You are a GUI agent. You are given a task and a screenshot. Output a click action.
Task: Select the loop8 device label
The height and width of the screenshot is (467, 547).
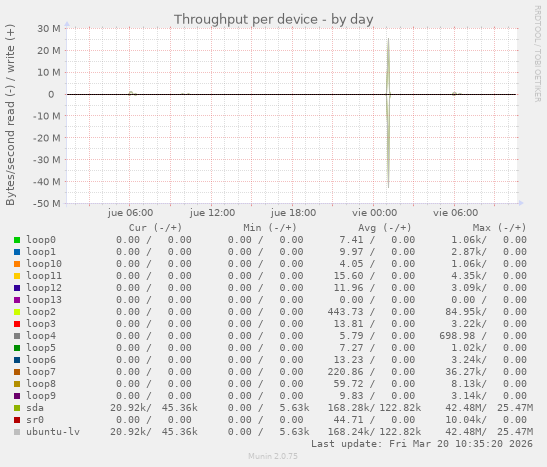pos(41,384)
